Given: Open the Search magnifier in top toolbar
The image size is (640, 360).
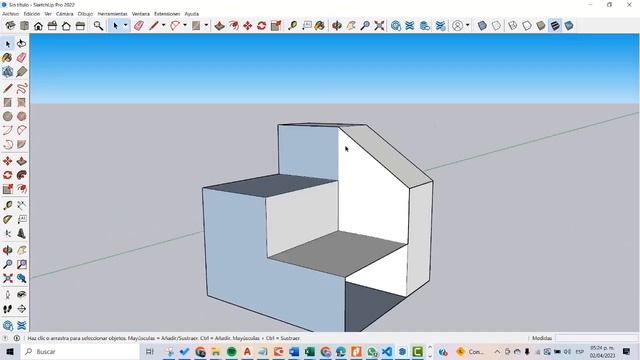Looking at the screenshot, I should pos(98,26).
